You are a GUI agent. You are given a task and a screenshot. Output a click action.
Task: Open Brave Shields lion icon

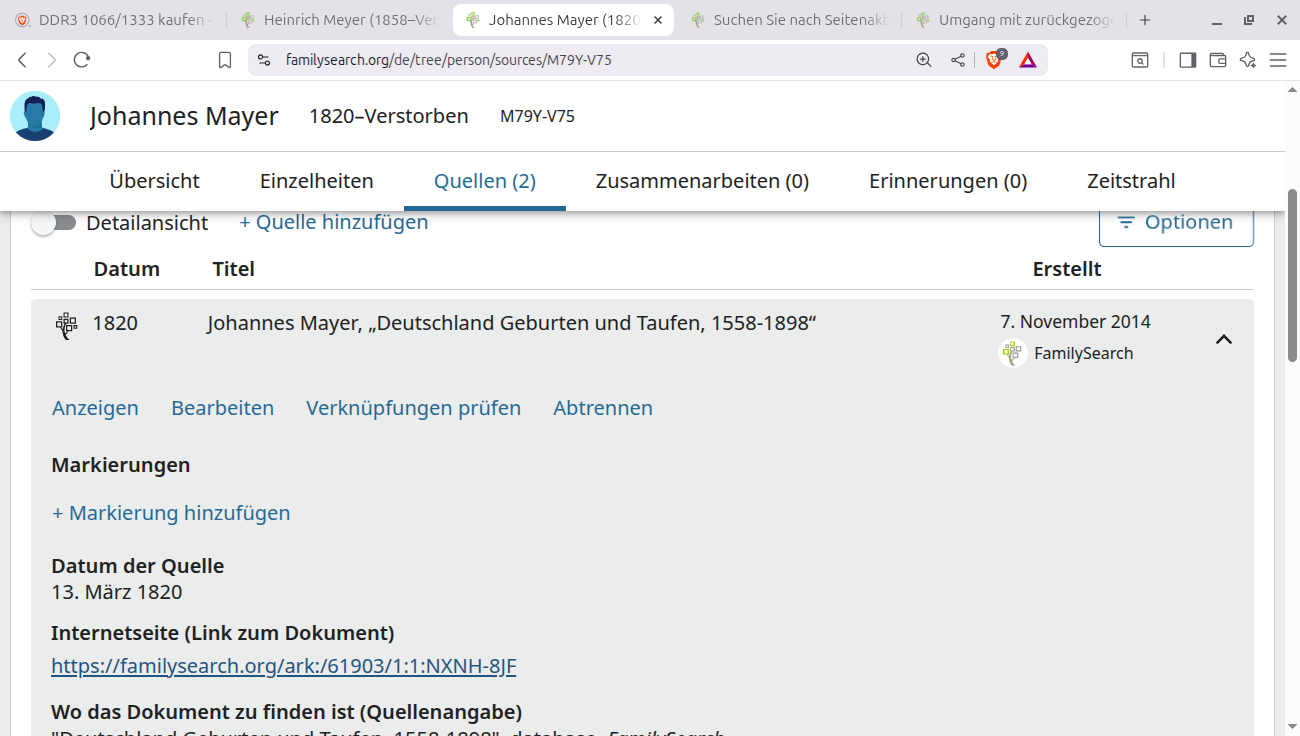tap(994, 60)
